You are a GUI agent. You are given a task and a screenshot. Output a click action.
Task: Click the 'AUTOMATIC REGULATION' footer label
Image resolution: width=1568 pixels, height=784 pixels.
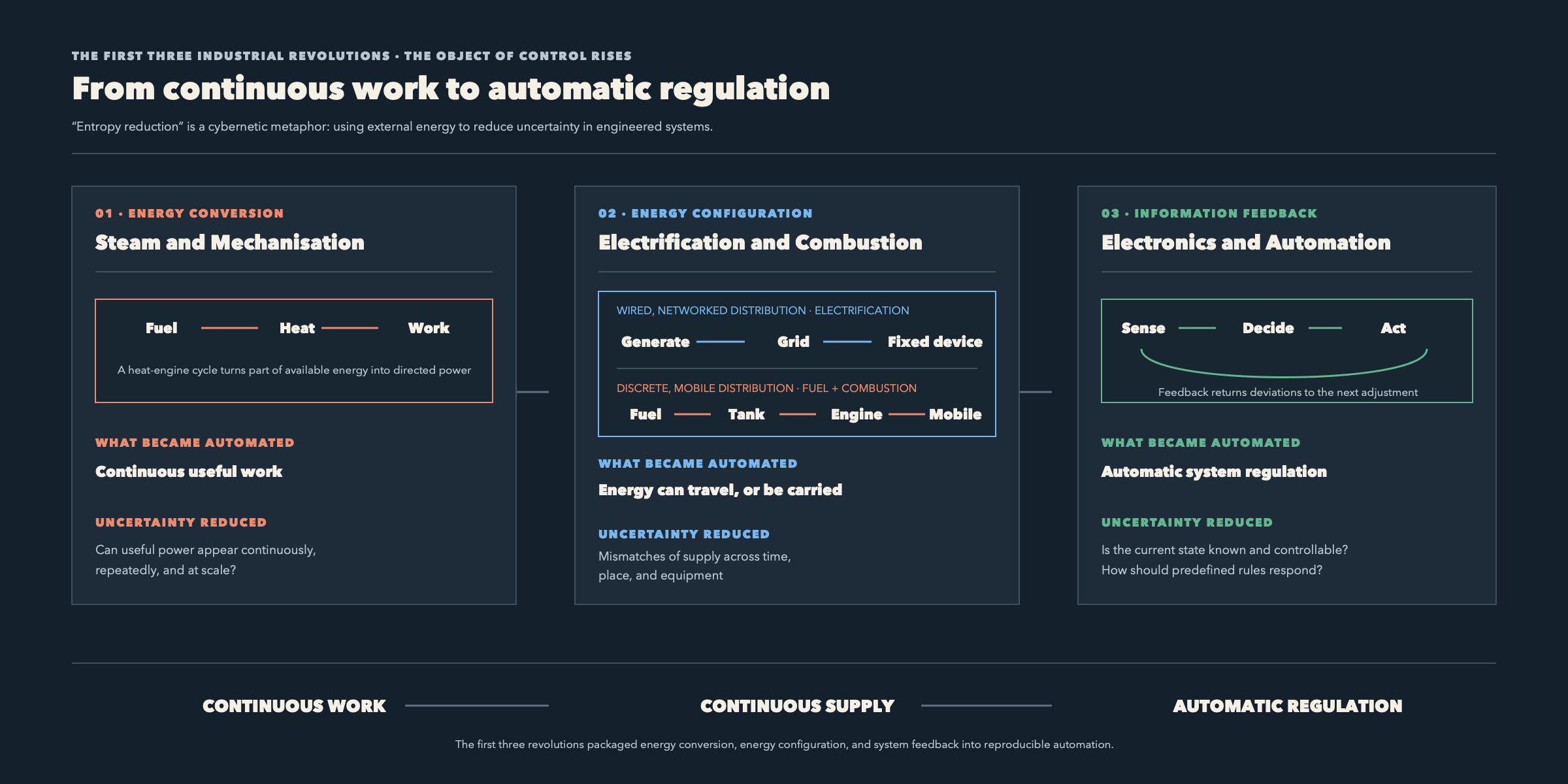click(1288, 706)
